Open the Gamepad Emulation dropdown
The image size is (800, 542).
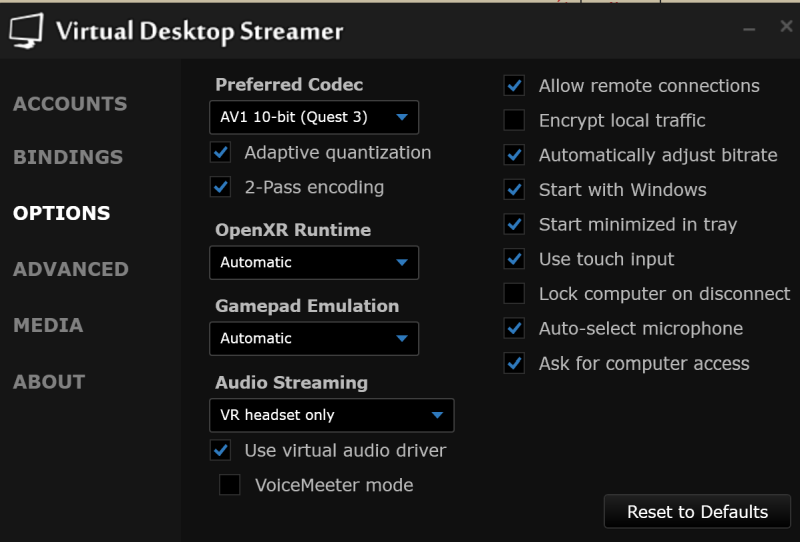314,338
